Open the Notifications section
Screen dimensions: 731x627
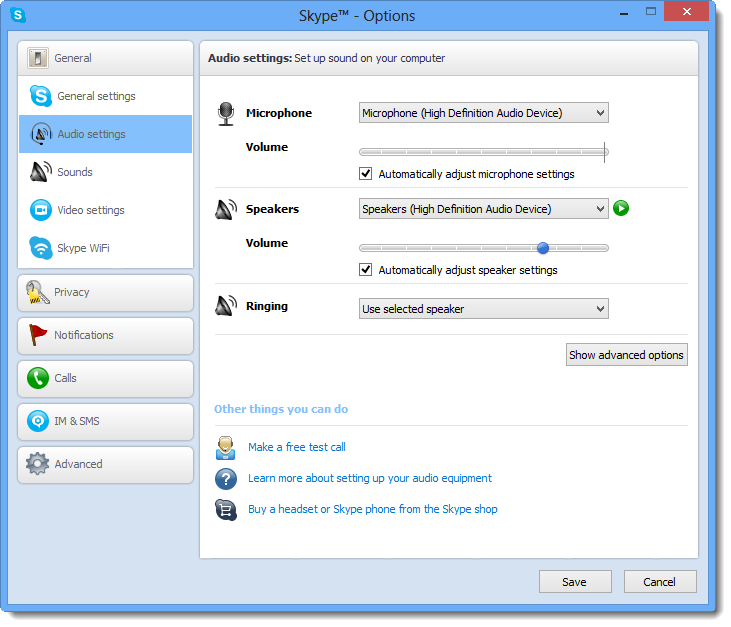pos(105,336)
